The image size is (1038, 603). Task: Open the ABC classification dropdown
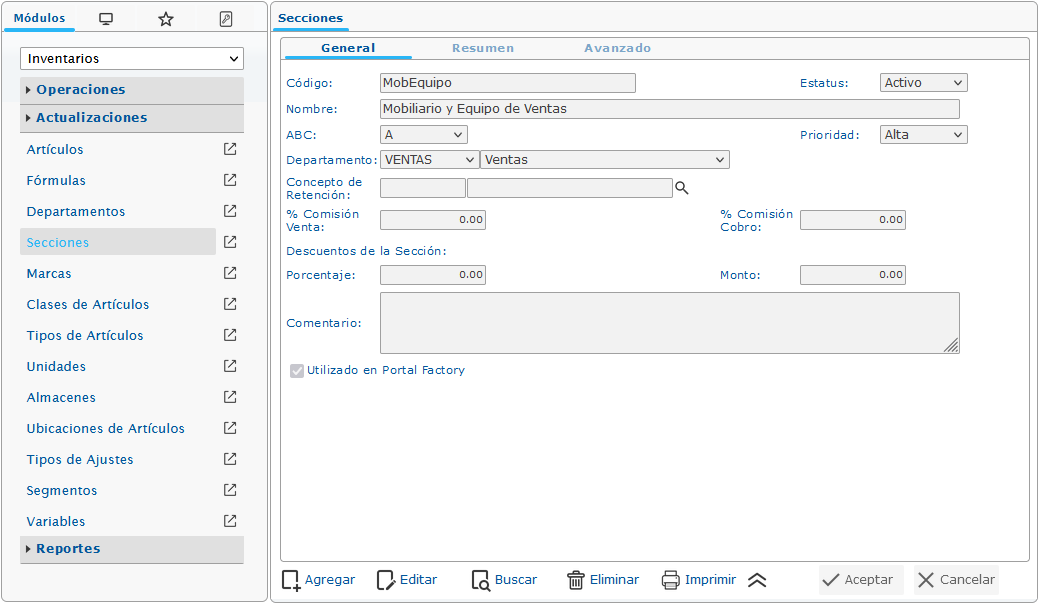424,135
